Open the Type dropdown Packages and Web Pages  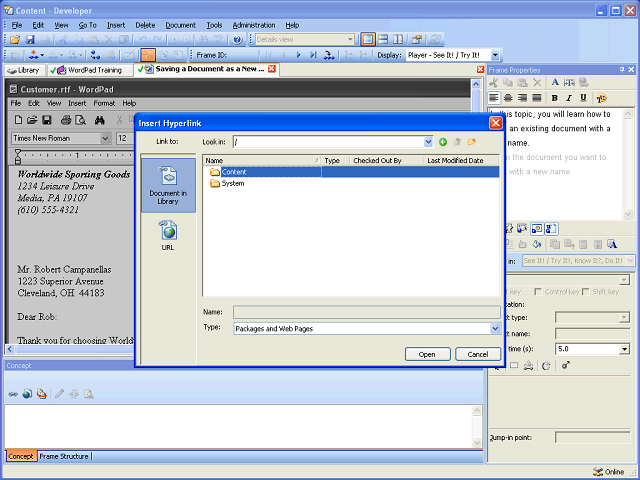pos(495,329)
